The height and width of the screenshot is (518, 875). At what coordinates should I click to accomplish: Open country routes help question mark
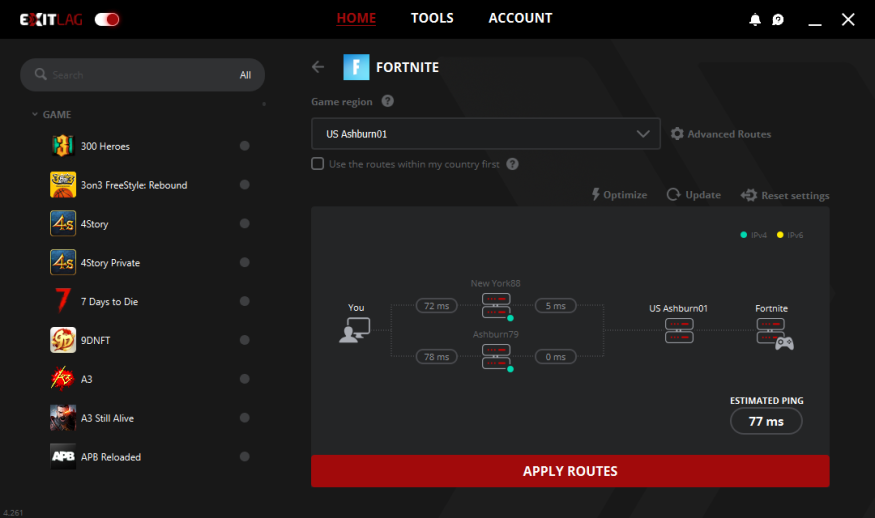[x=512, y=164]
